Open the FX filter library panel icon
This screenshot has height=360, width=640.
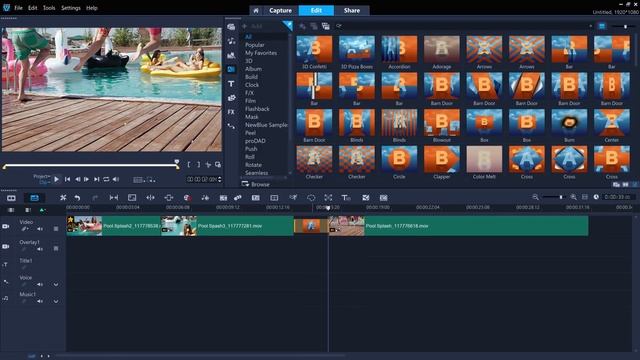(x=231, y=112)
